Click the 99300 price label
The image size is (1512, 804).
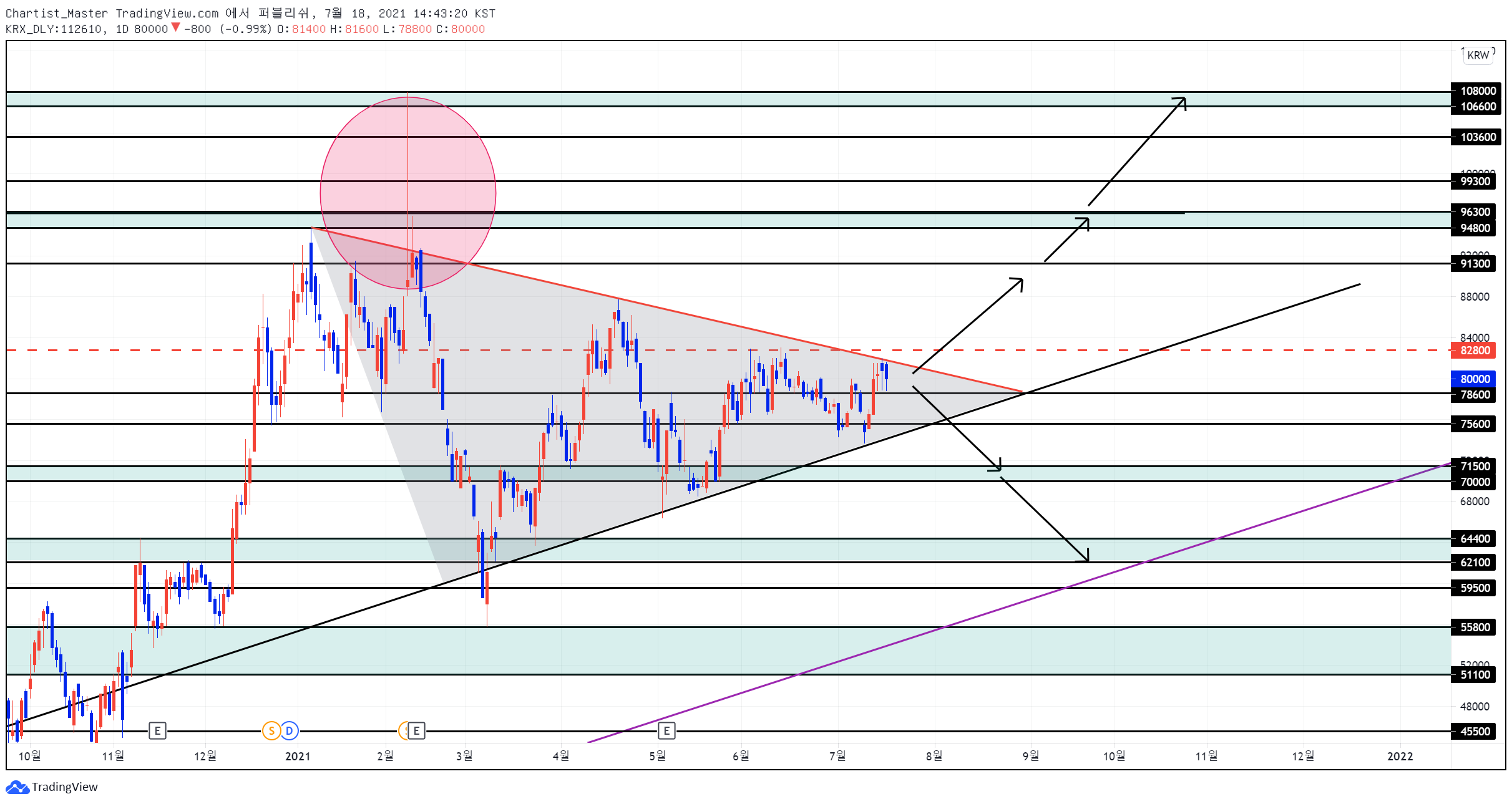pos(1473,182)
